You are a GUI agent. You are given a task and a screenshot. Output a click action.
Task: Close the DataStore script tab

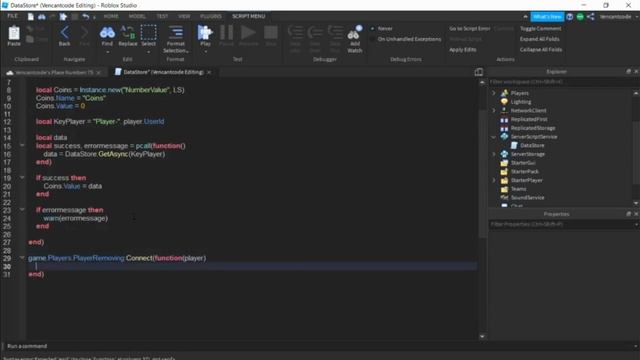click(x=209, y=72)
